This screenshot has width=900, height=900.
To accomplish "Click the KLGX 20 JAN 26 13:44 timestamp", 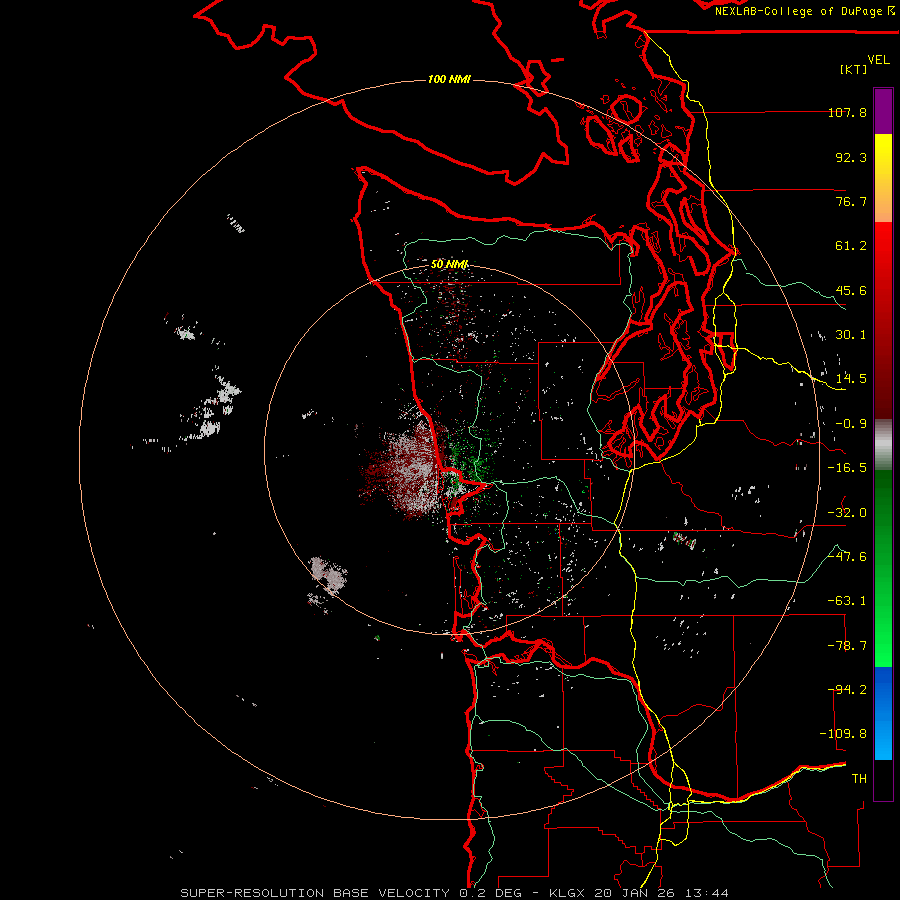I will [639, 893].
